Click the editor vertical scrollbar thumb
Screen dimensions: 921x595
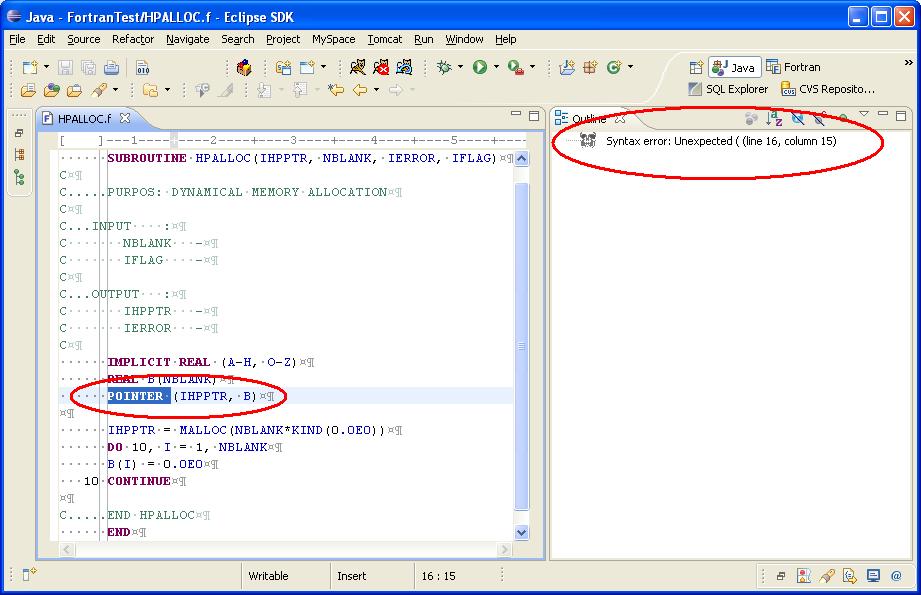[x=521, y=346]
